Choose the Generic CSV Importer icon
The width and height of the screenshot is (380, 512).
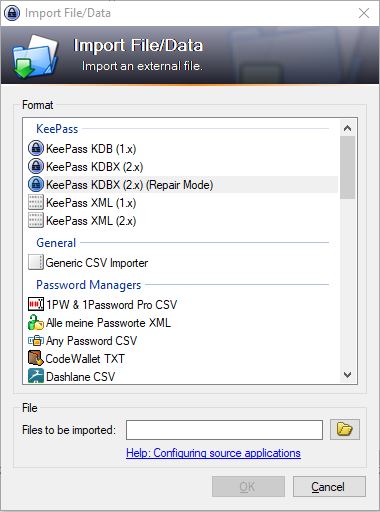click(x=36, y=262)
